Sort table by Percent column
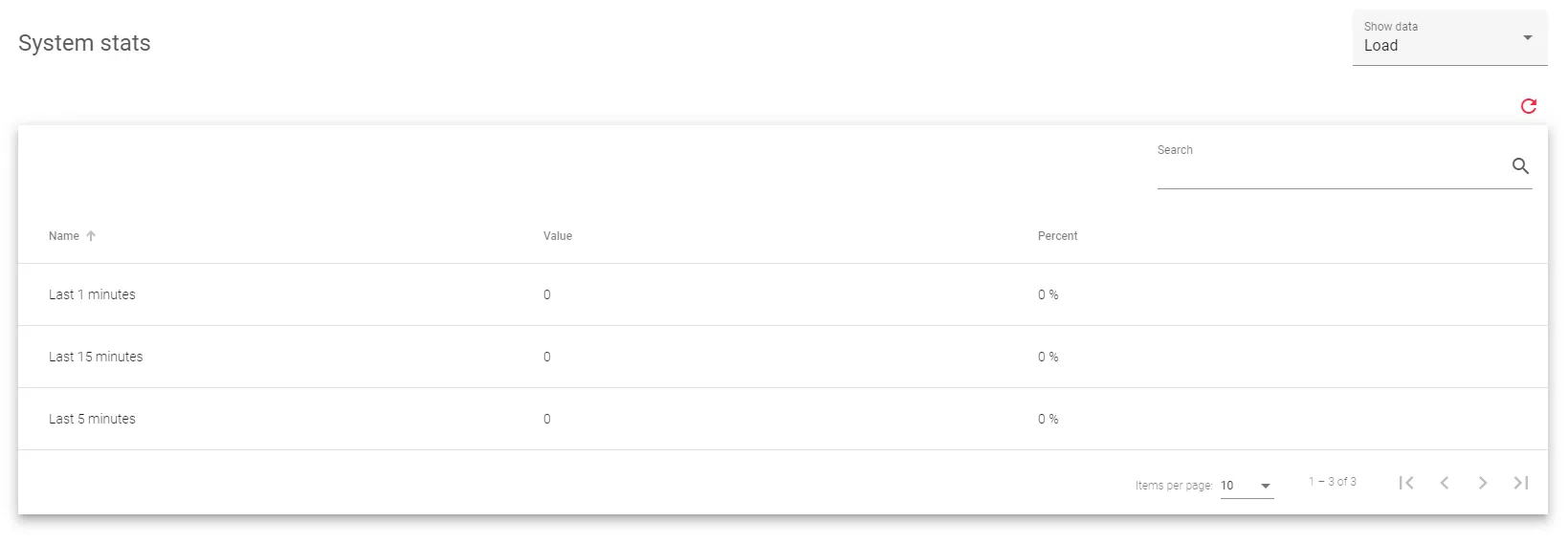1568x543 pixels. point(1057,236)
